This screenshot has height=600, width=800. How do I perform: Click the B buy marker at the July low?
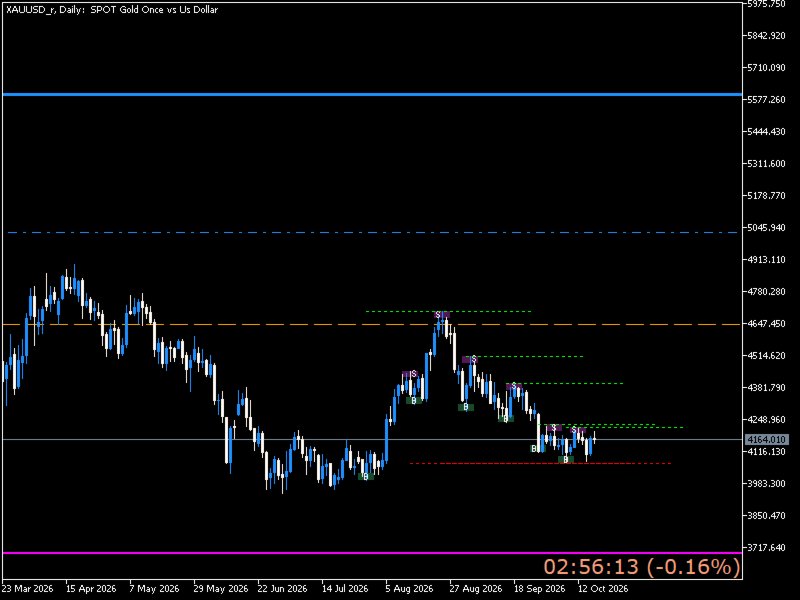[366, 477]
